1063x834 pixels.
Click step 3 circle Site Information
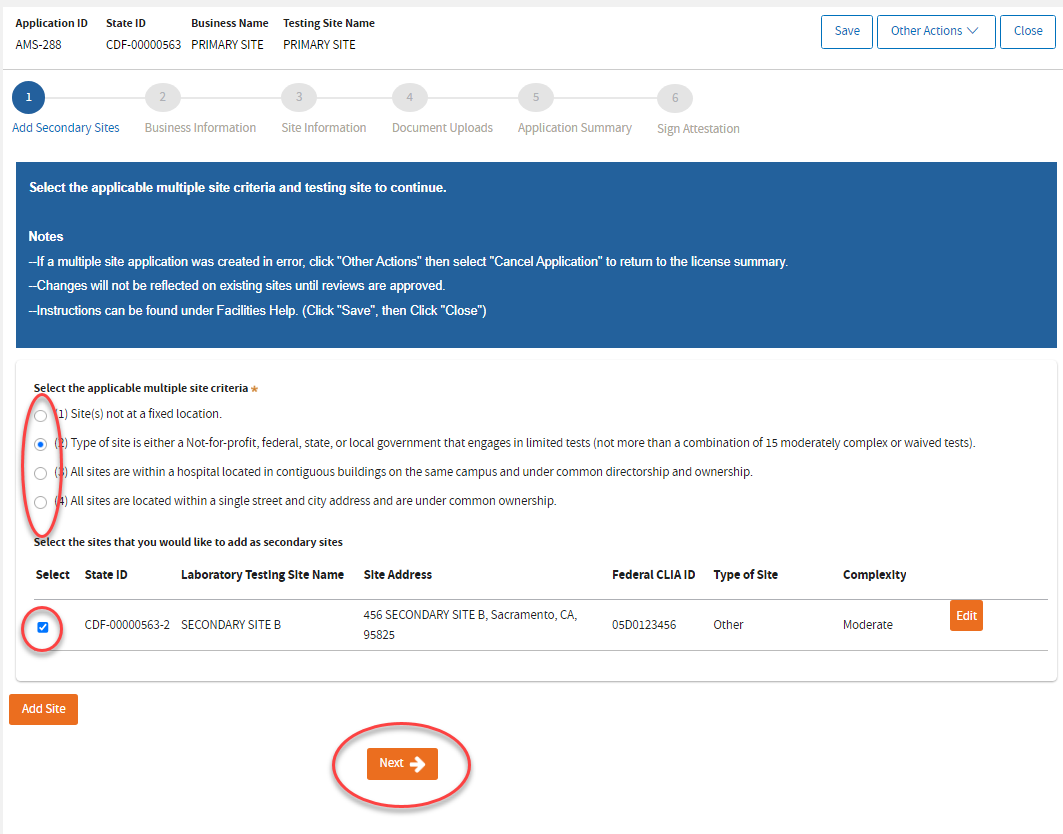(x=298, y=98)
